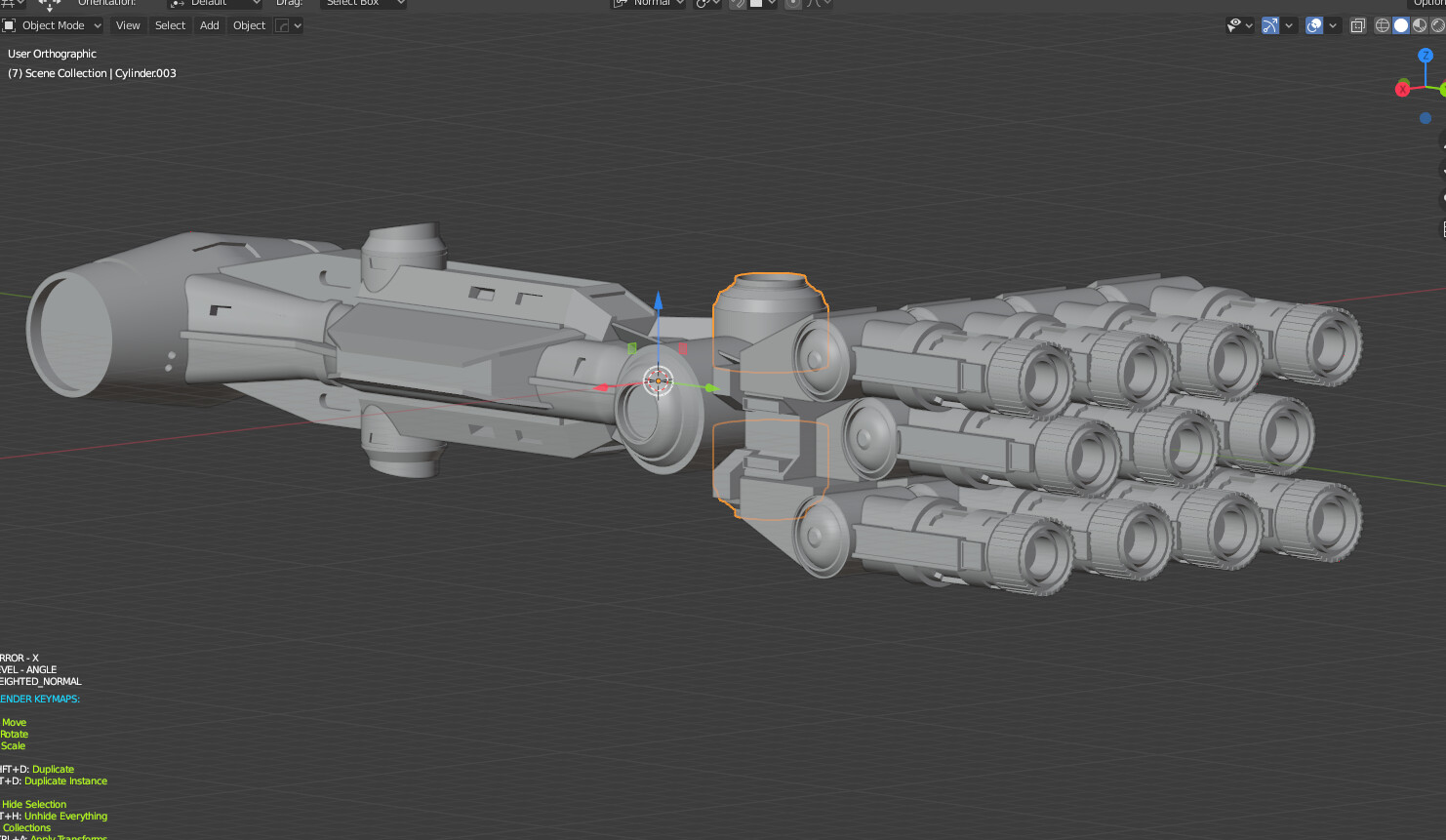Switch to Rendered viewport shading at far right
The width and height of the screenshot is (1446, 840).
point(1436,25)
